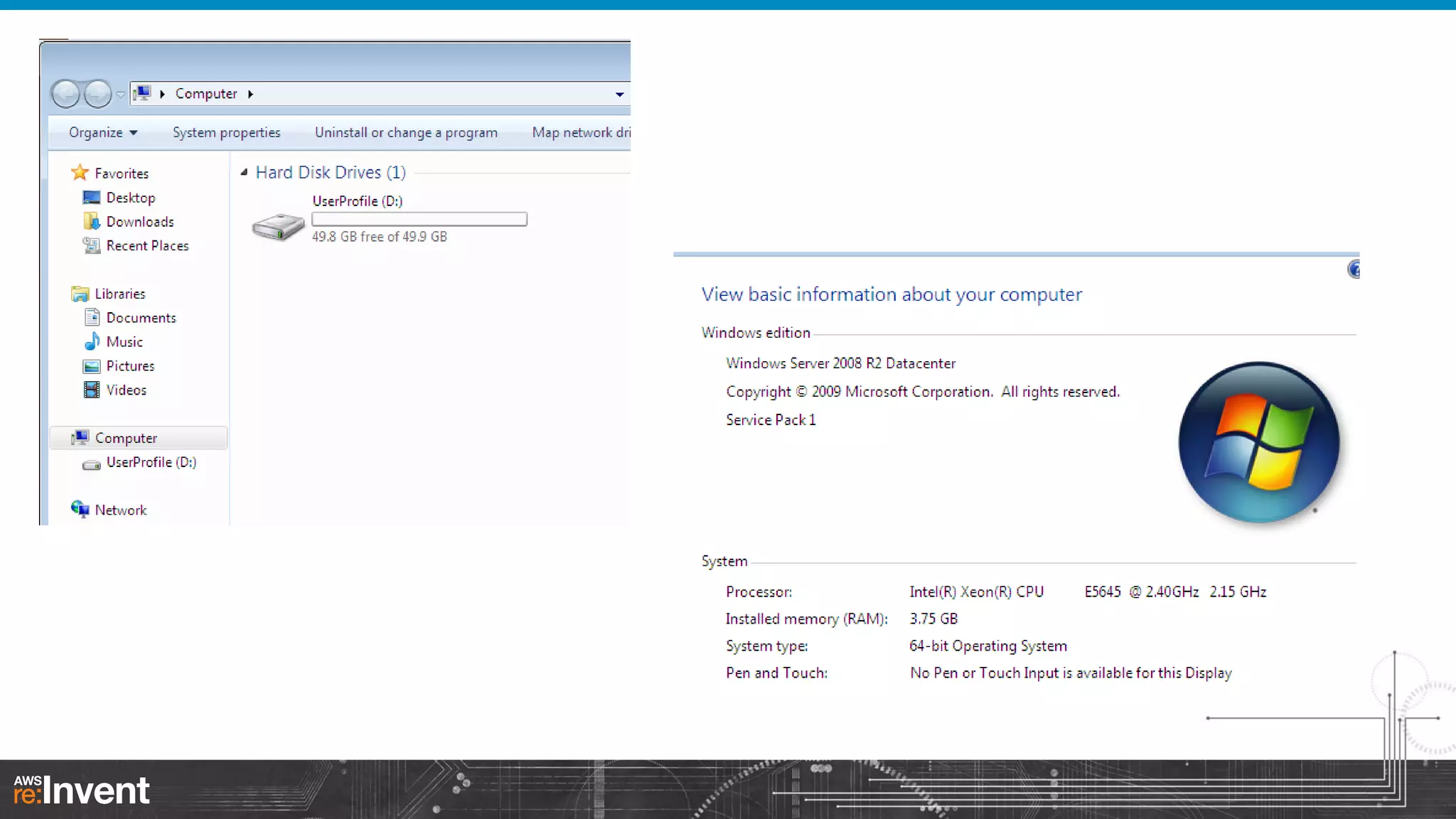1456x819 pixels.
Task: Click Uninstall or change a program
Action: 406,133
